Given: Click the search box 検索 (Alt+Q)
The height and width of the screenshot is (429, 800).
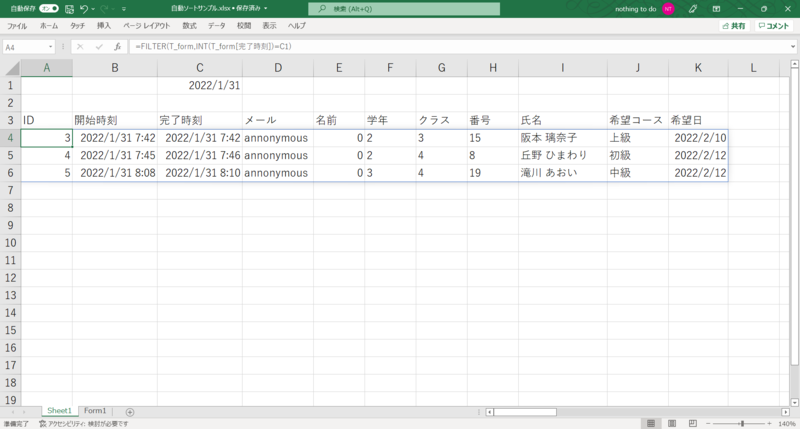Looking at the screenshot, I should click(404, 9).
